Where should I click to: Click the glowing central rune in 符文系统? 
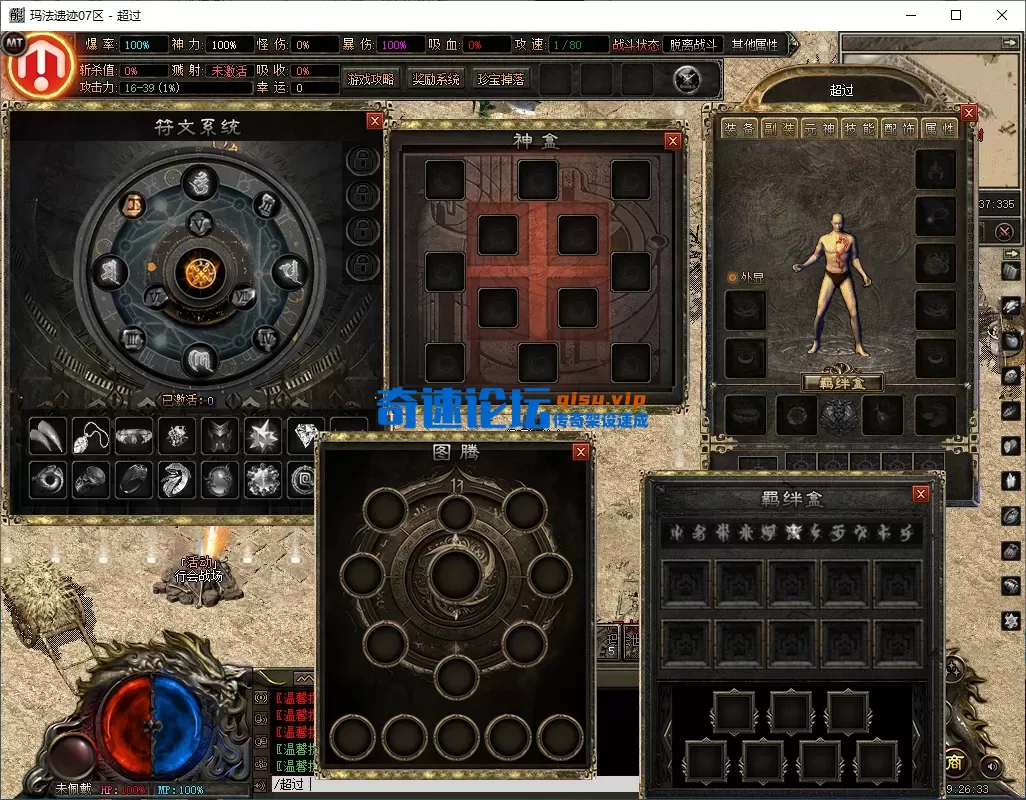click(205, 271)
